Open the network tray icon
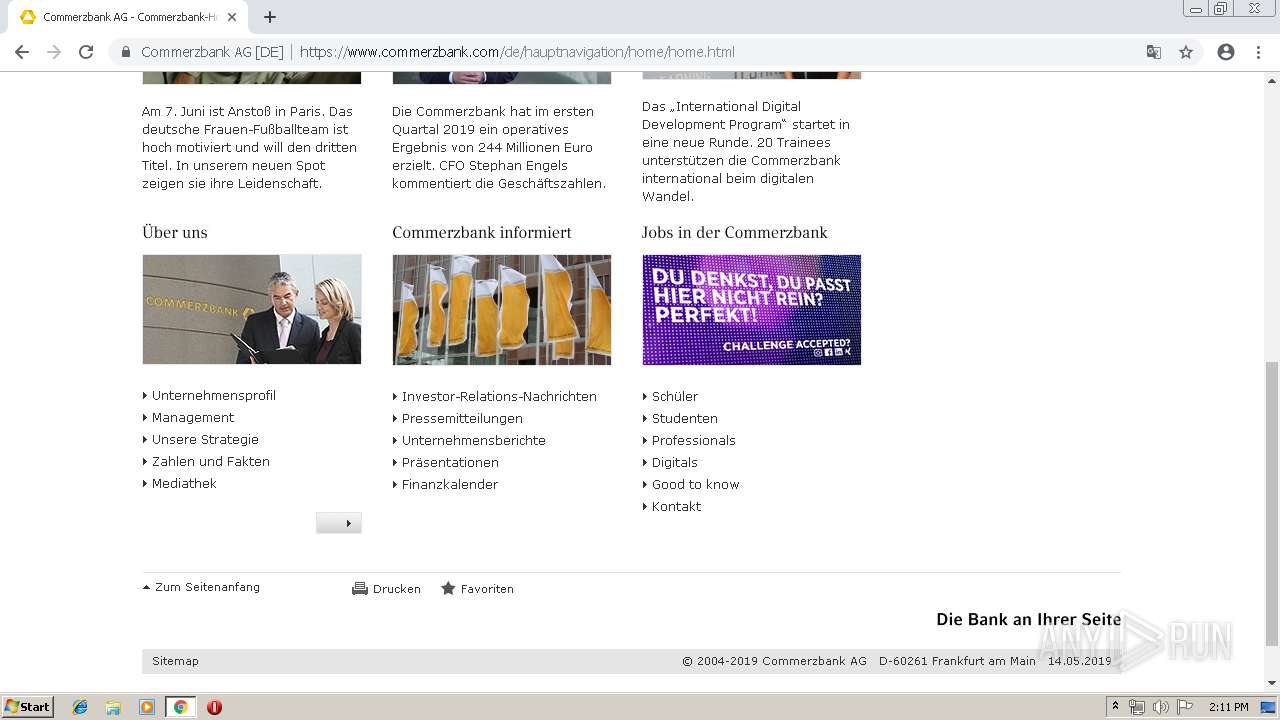Screen dimensions: 1280x720 [x=1137, y=707]
